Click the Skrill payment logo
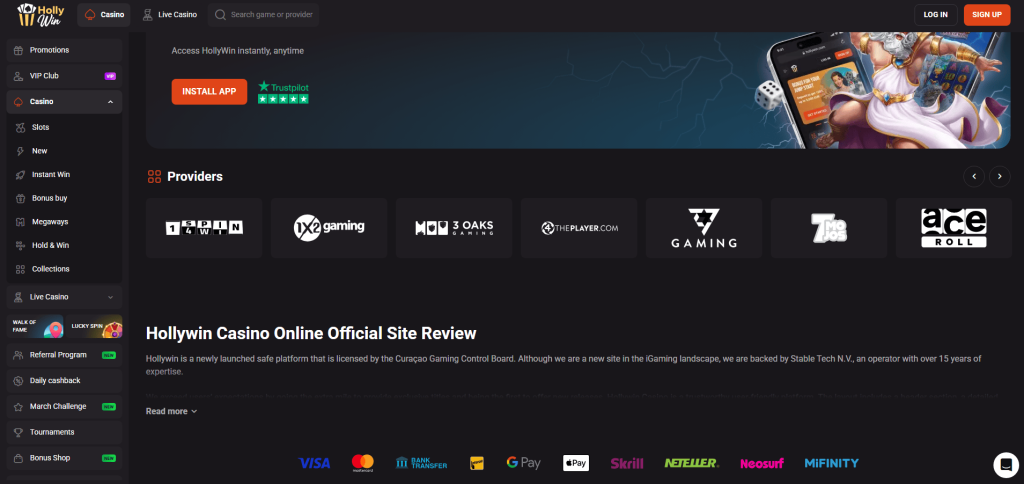 click(627, 463)
